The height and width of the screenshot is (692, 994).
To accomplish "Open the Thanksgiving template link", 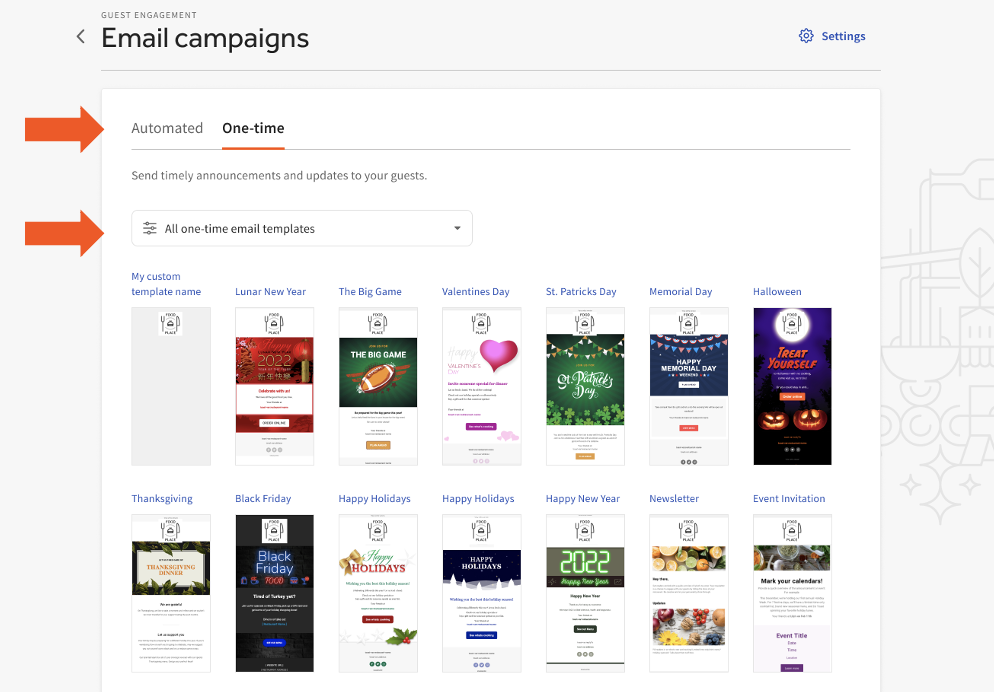I will tap(161, 498).
